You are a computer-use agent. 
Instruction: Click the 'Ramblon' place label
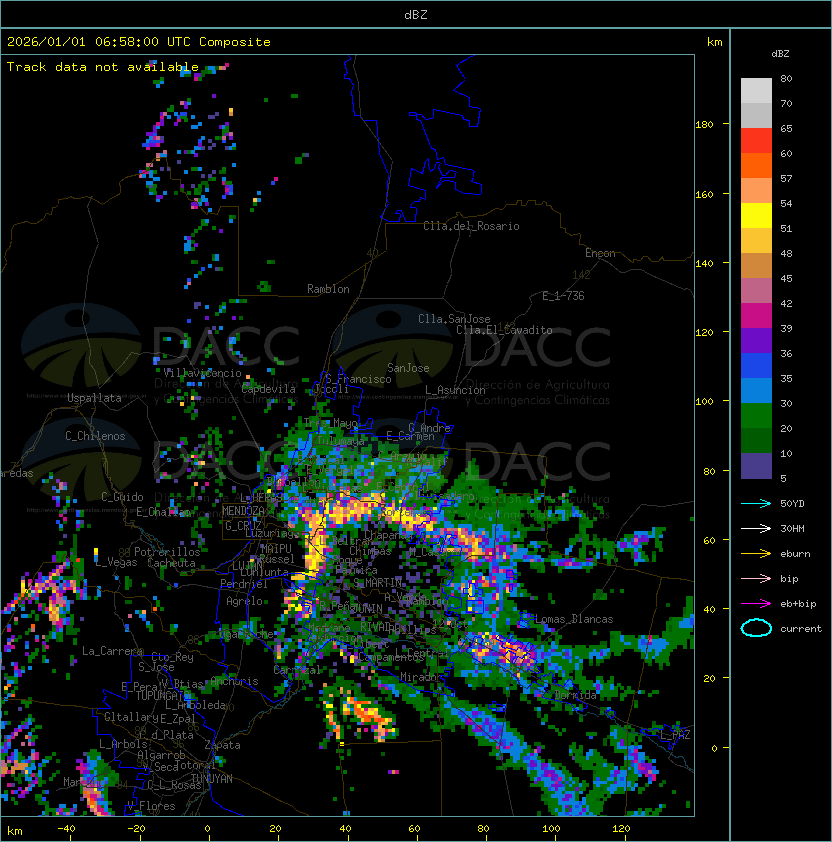point(328,289)
